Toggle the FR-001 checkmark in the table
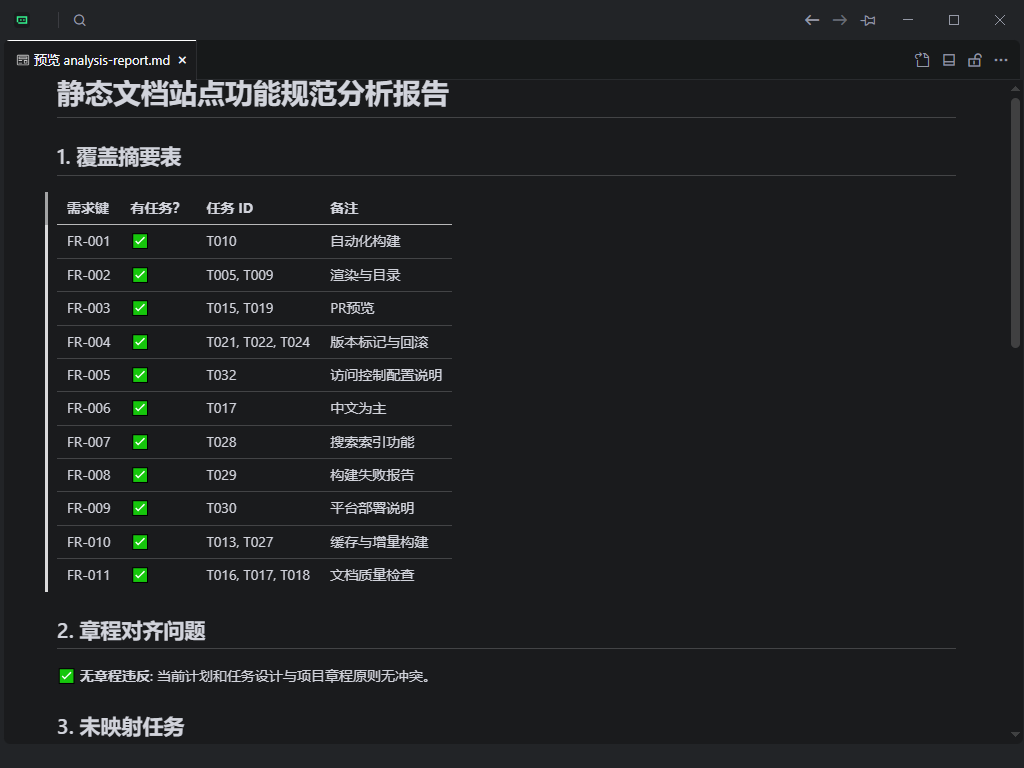 click(140, 241)
